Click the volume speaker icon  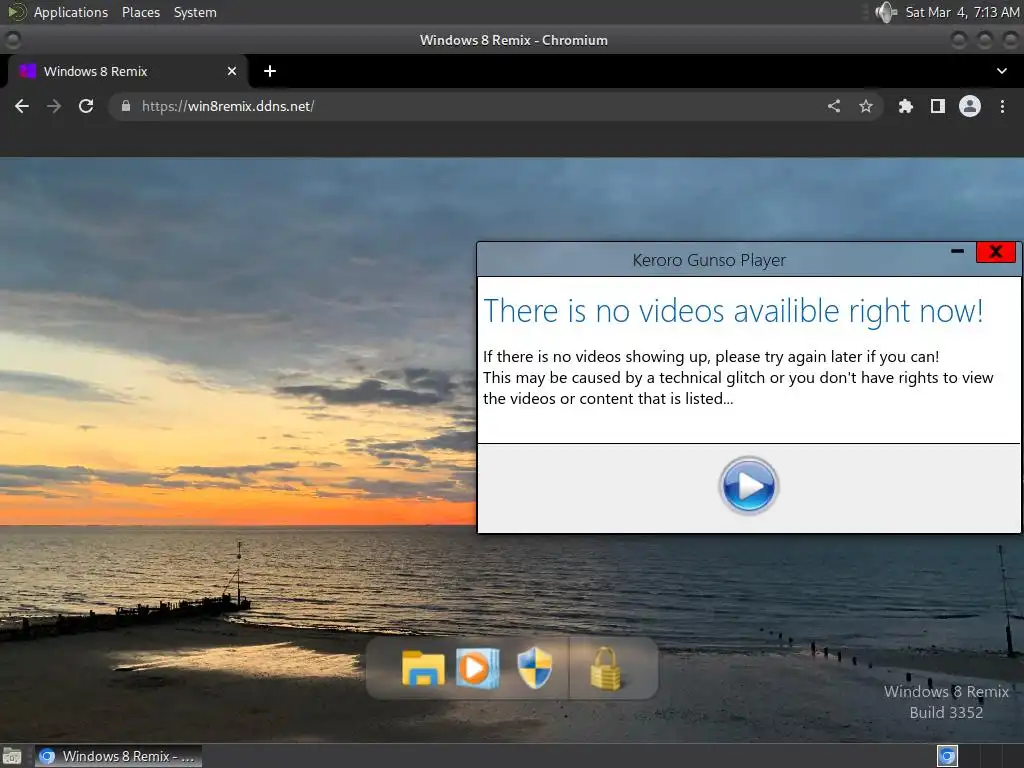click(886, 12)
